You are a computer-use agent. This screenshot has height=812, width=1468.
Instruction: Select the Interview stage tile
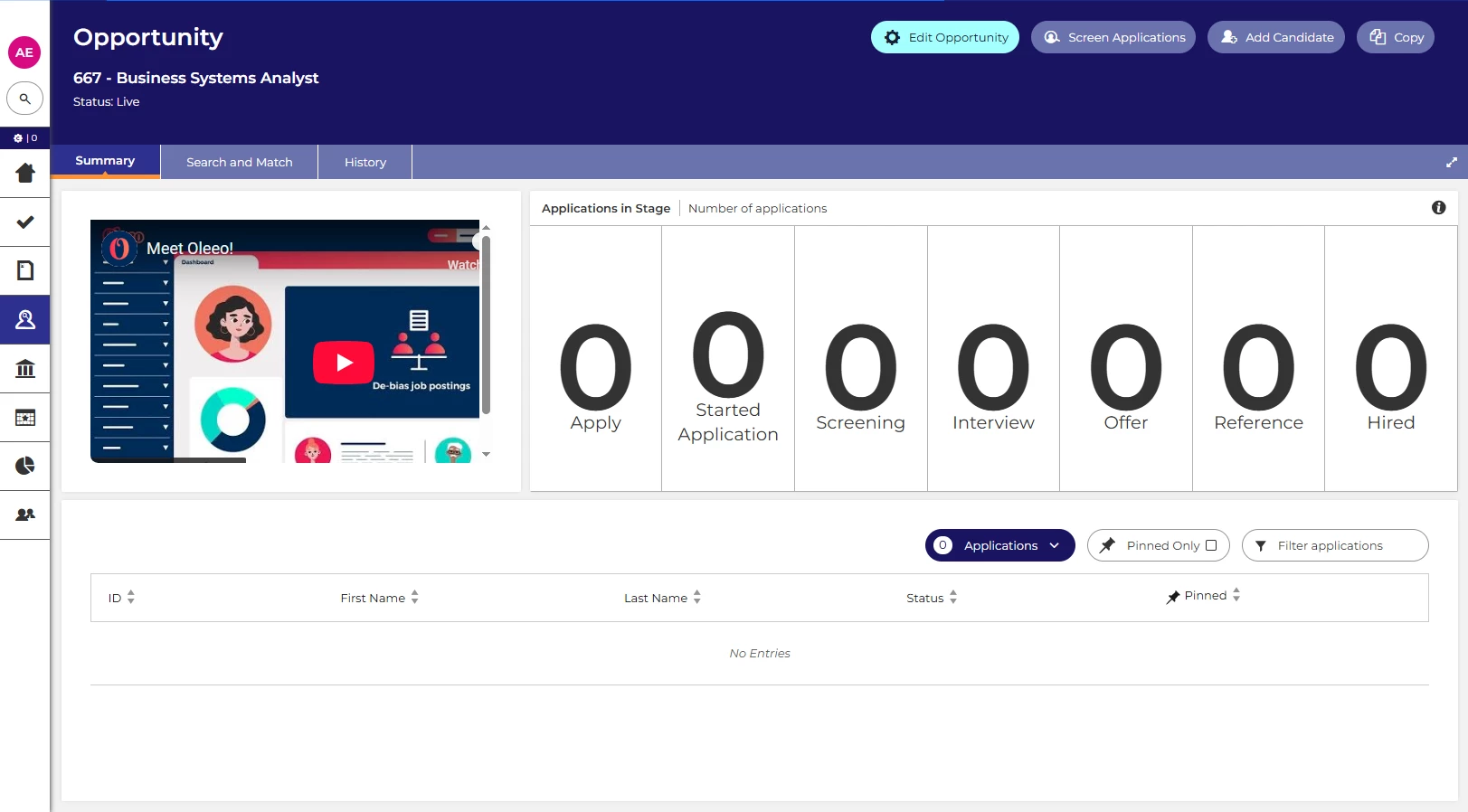tap(993, 359)
